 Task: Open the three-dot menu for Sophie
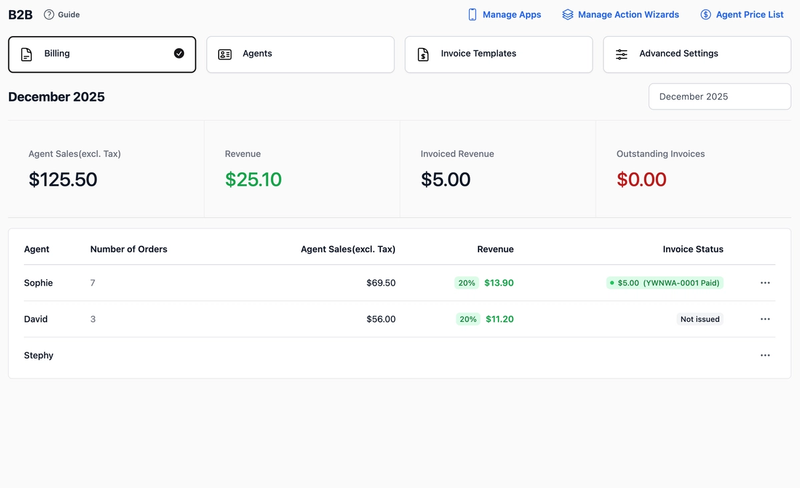coord(765,283)
